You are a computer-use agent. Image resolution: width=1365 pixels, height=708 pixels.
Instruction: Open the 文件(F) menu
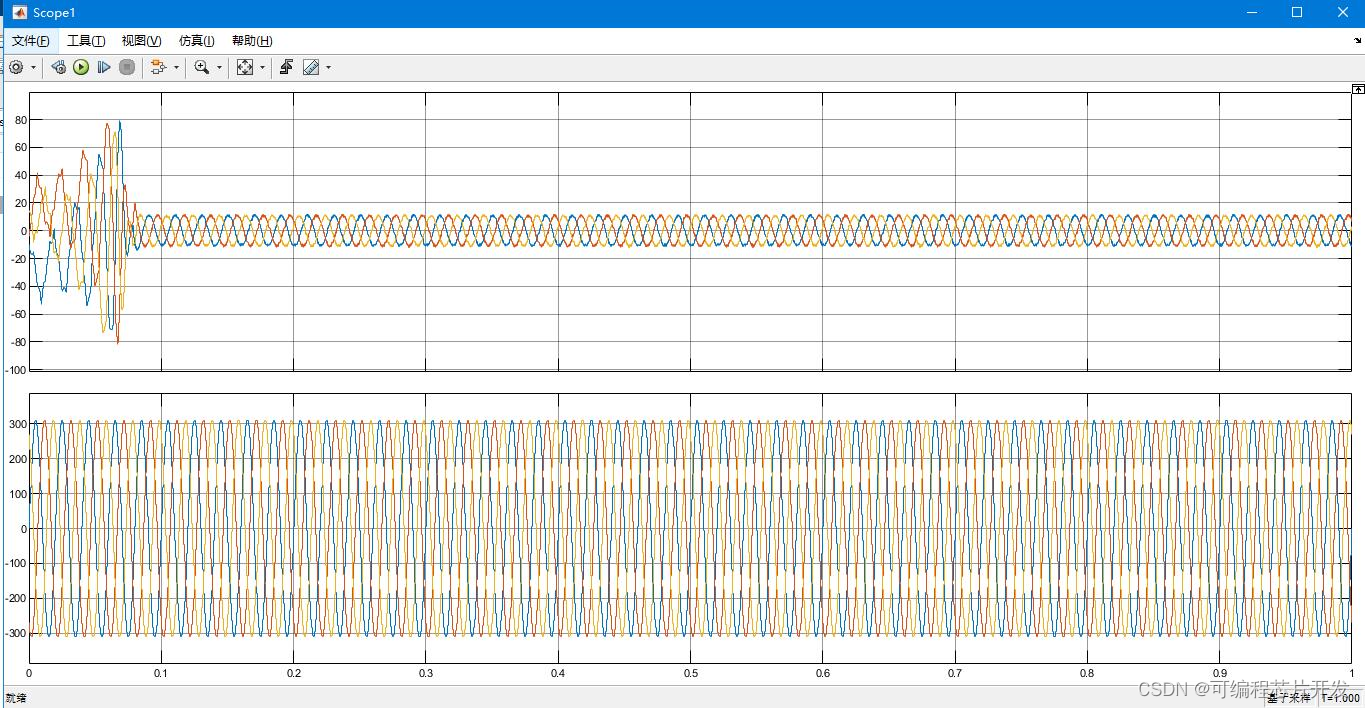coord(30,41)
